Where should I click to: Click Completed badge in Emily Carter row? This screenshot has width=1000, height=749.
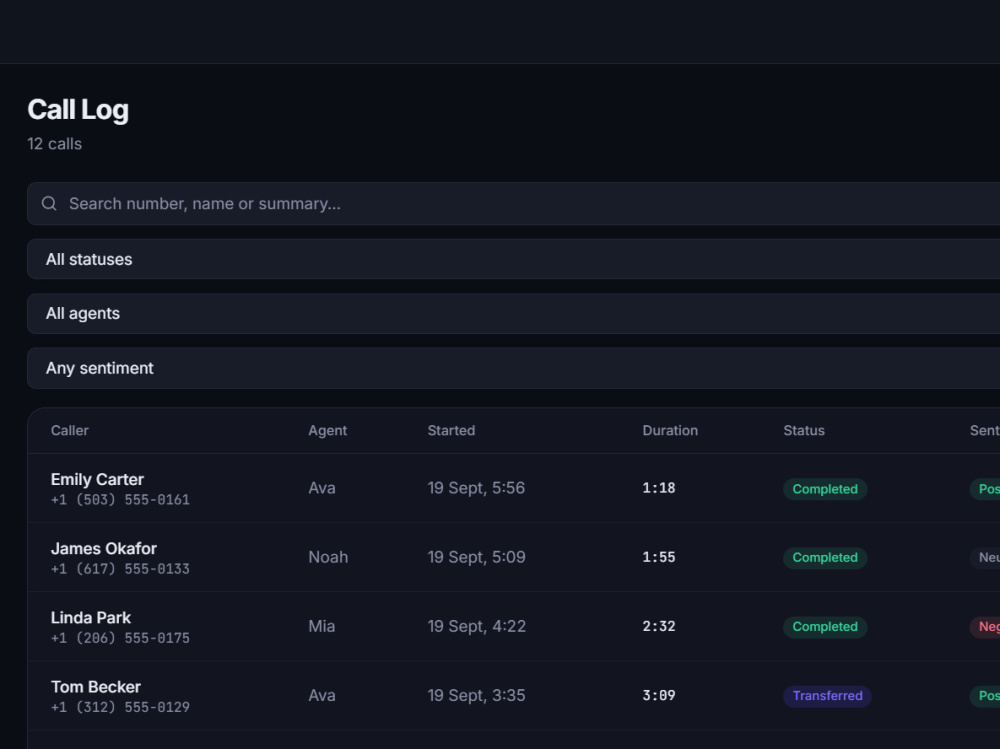[x=825, y=489]
